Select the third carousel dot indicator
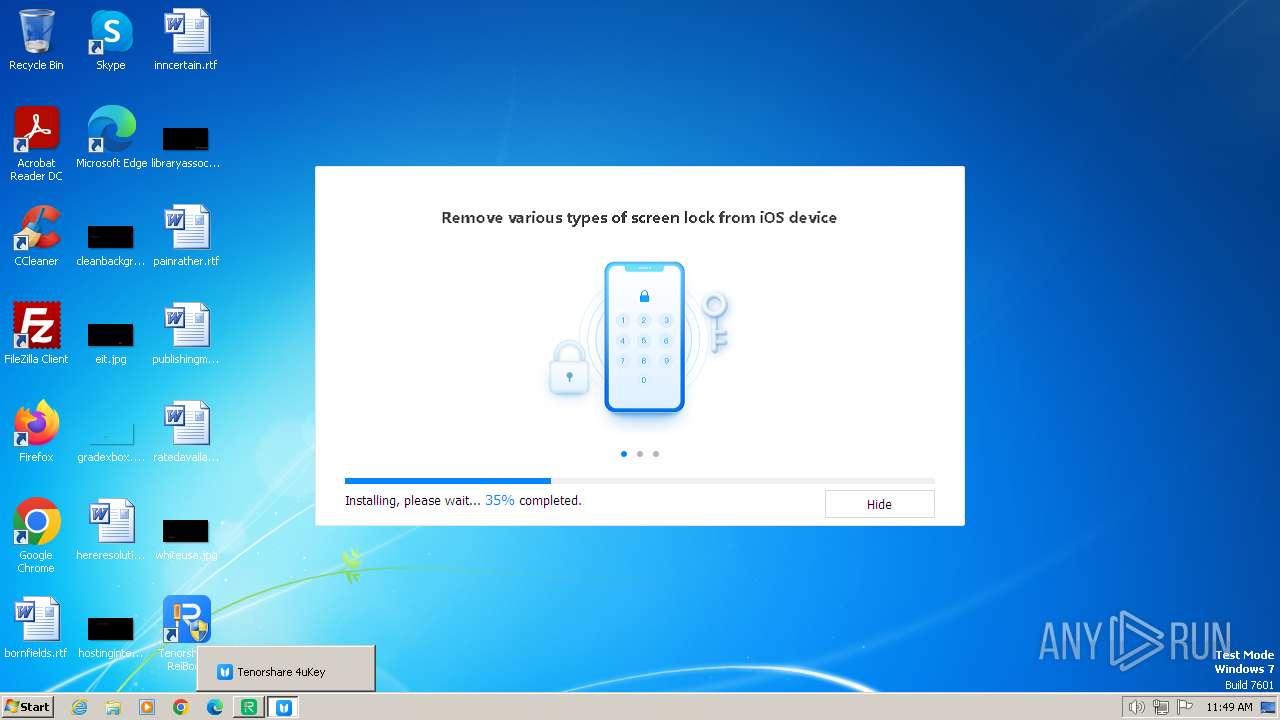This screenshot has height=720, width=1280. [x=656, y=454]
